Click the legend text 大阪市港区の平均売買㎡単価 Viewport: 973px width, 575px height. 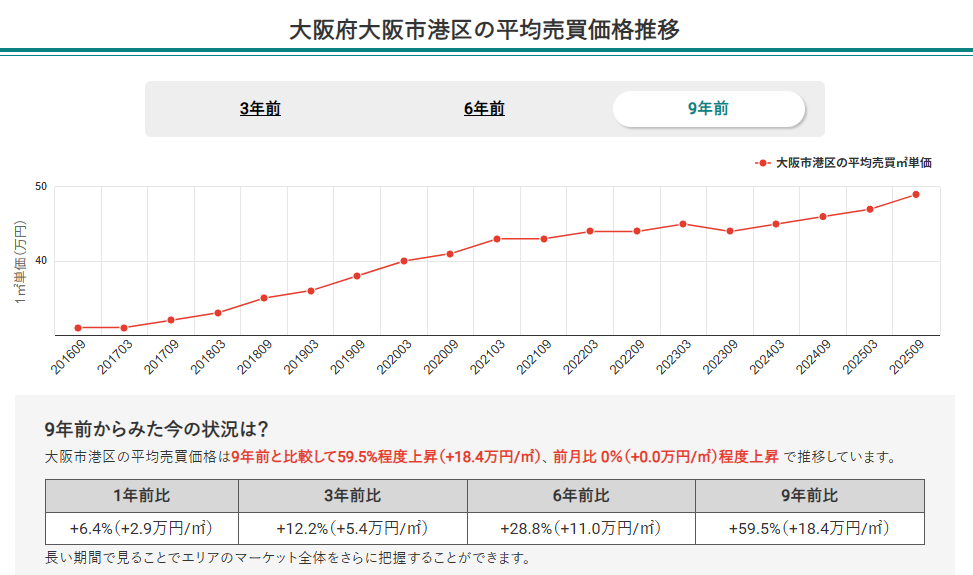[853, 162]
